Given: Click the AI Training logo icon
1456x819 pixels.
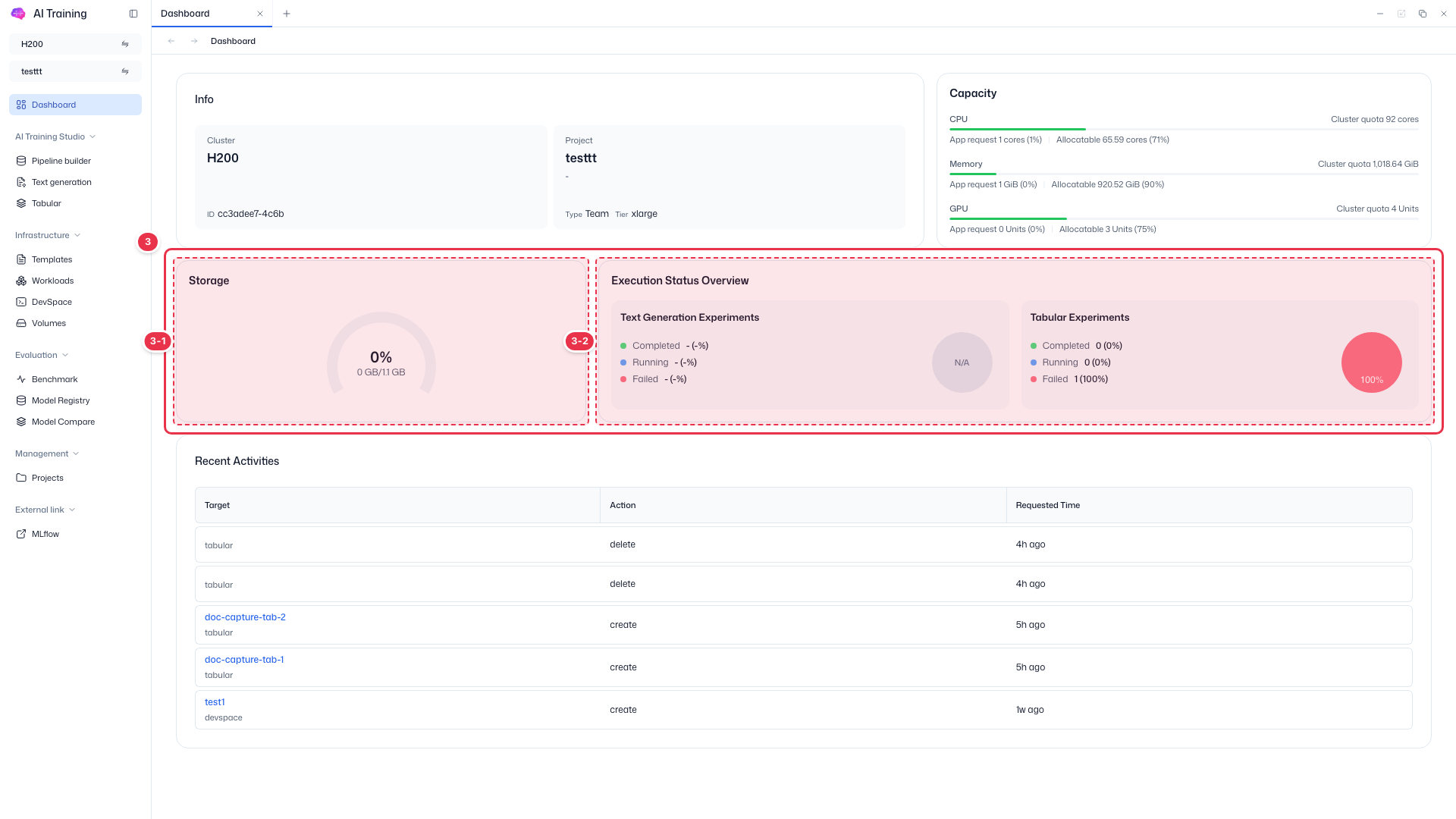Looking at the screenshot, I should point(18,14).
